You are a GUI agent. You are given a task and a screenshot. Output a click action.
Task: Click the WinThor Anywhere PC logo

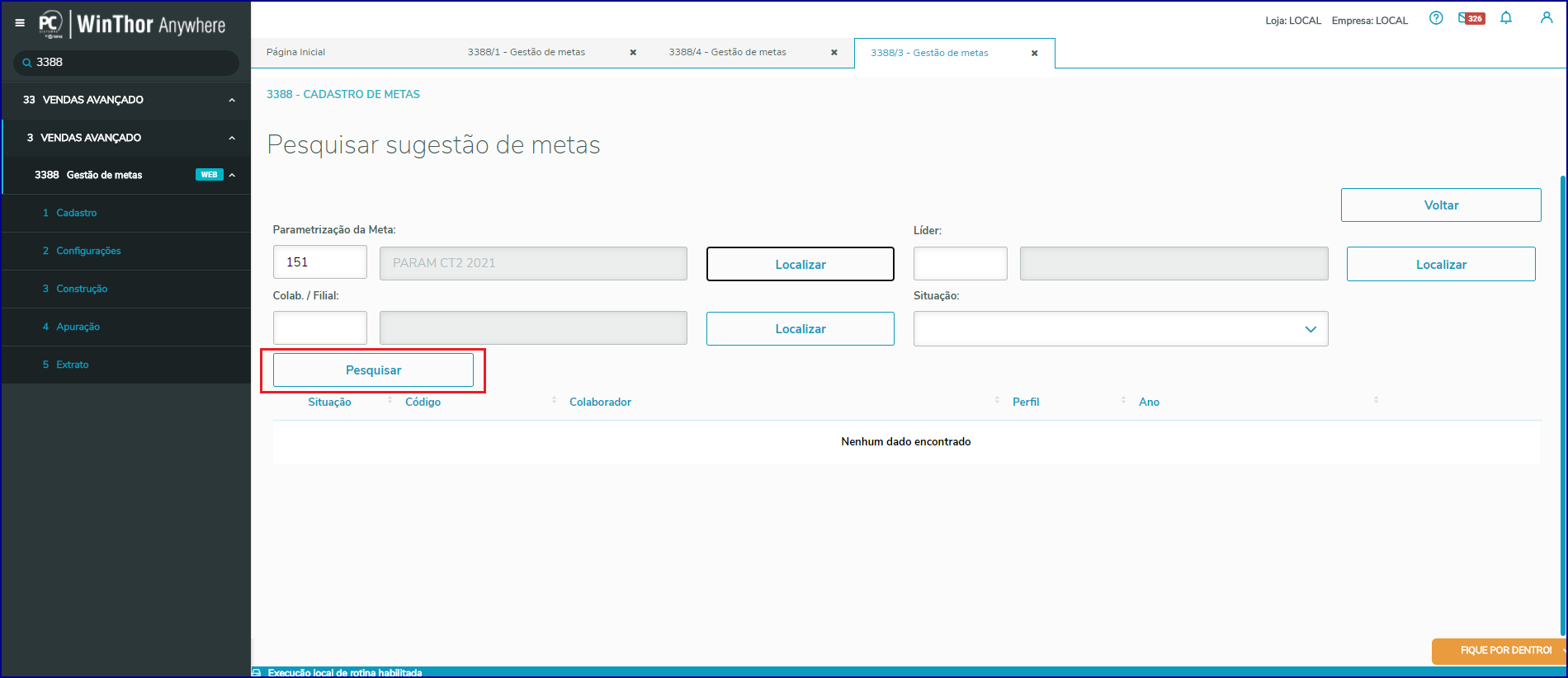point(50,24)
